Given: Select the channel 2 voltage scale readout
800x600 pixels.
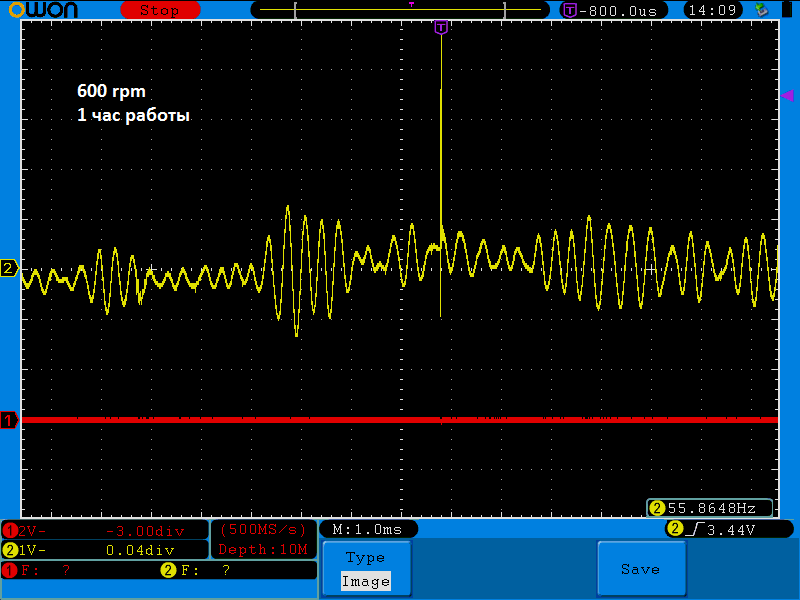Looking at the screenshot, I should pos(104,549).
